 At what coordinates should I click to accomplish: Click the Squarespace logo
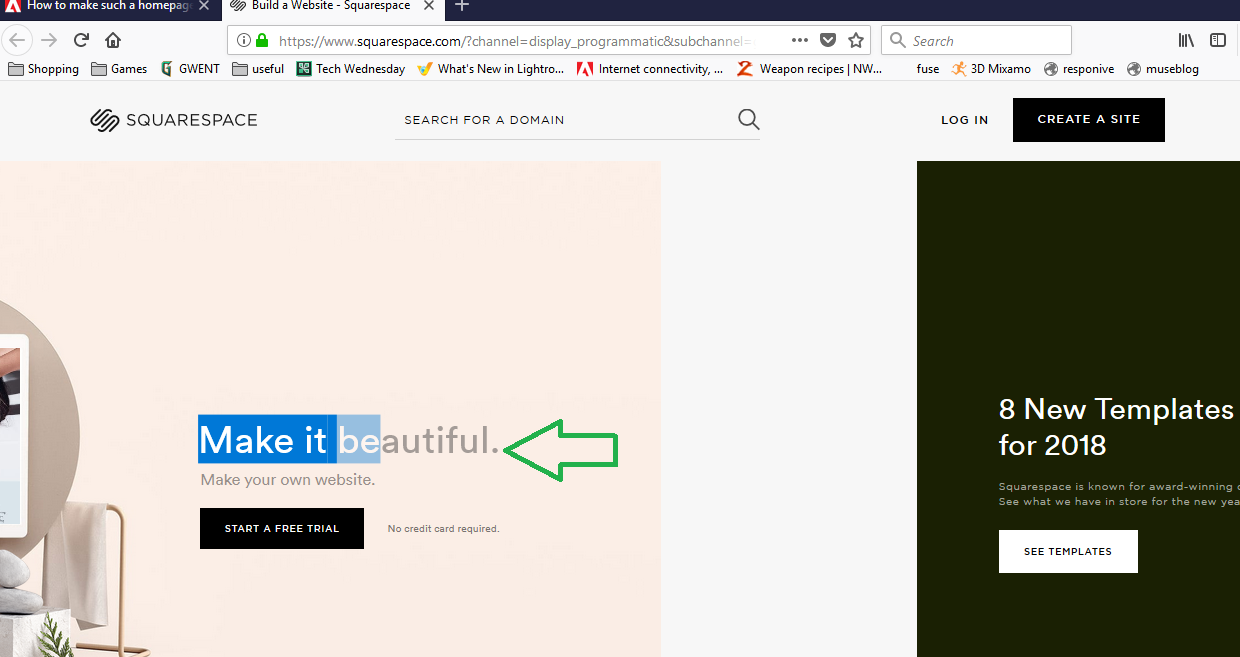click(x=174, y=120)
